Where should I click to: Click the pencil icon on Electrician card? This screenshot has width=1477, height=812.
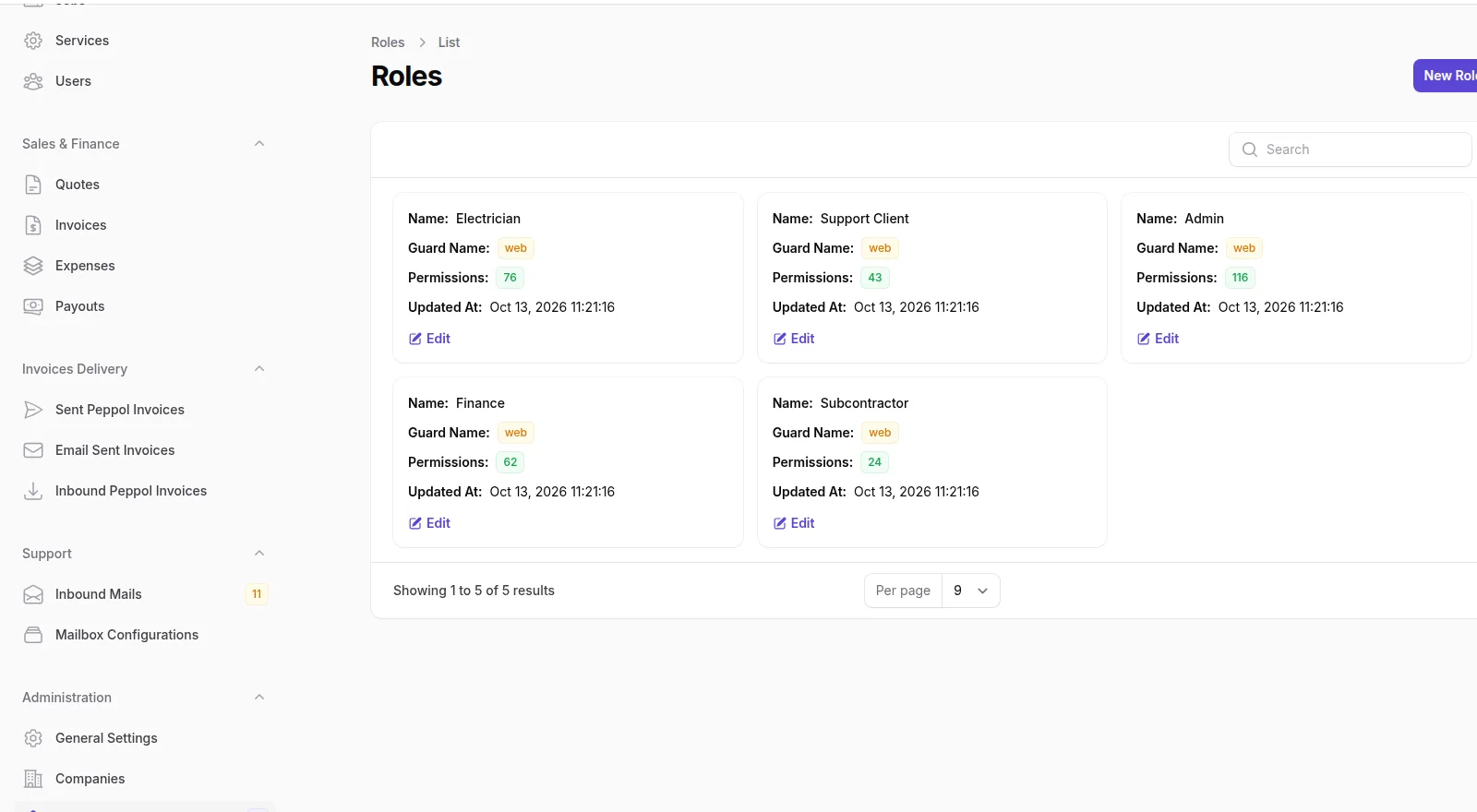[x=415, y=339]
